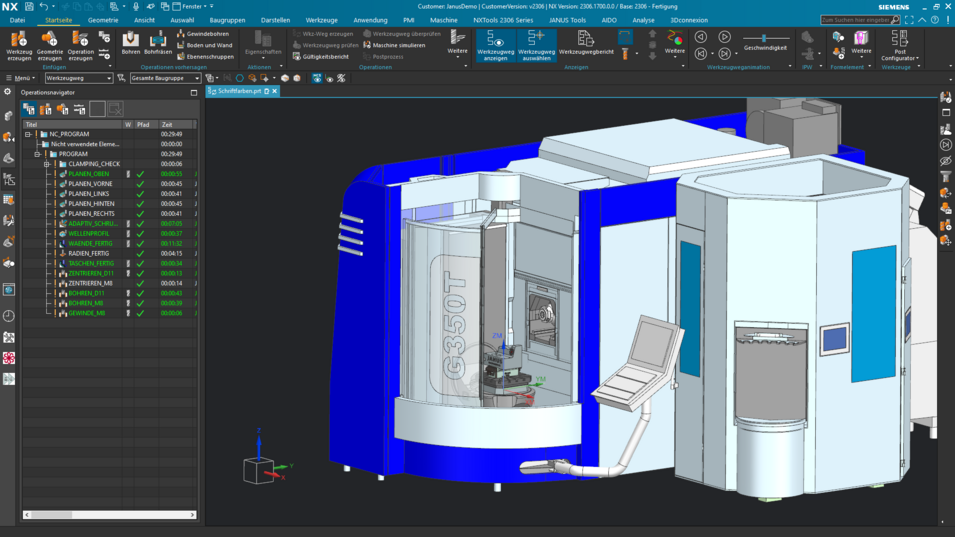Expand the CLAMPING_CHECK node
955x537 pixels.
(x=47, y=164)
